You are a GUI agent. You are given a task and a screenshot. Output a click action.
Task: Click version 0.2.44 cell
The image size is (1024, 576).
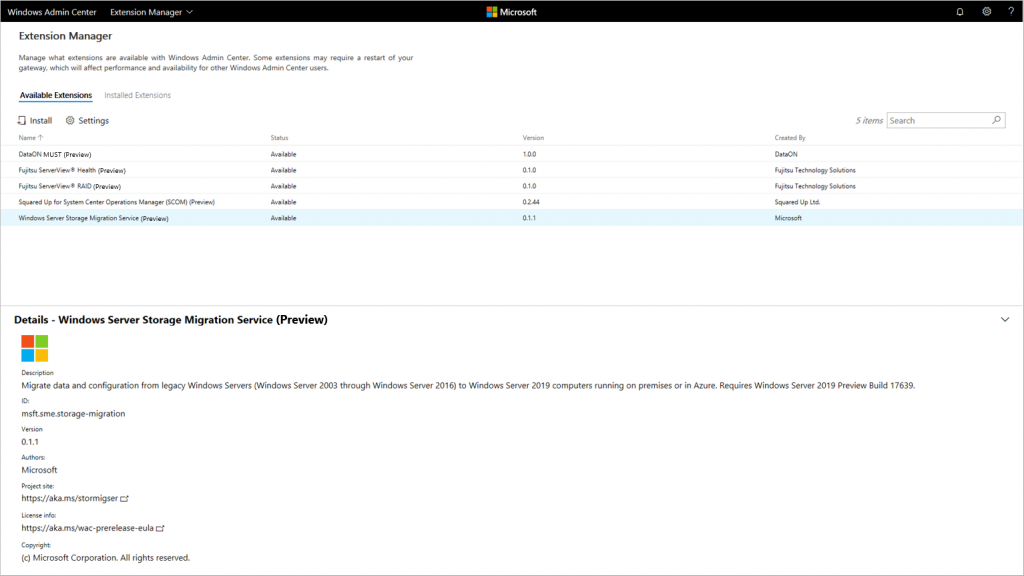[x=530, y=202]
